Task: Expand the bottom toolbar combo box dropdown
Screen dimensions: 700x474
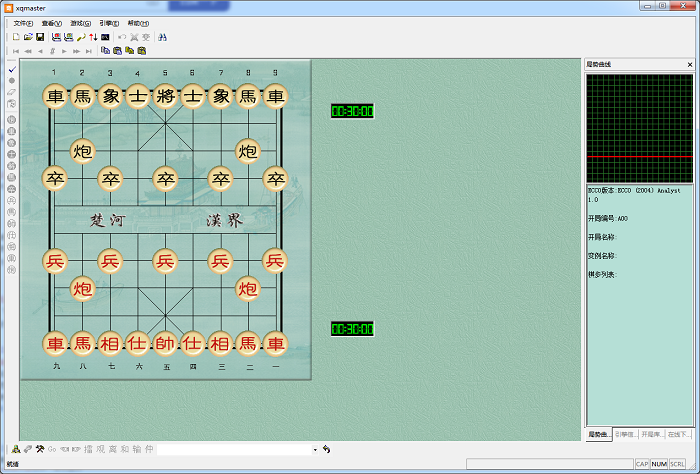Action: coord(314,450)
